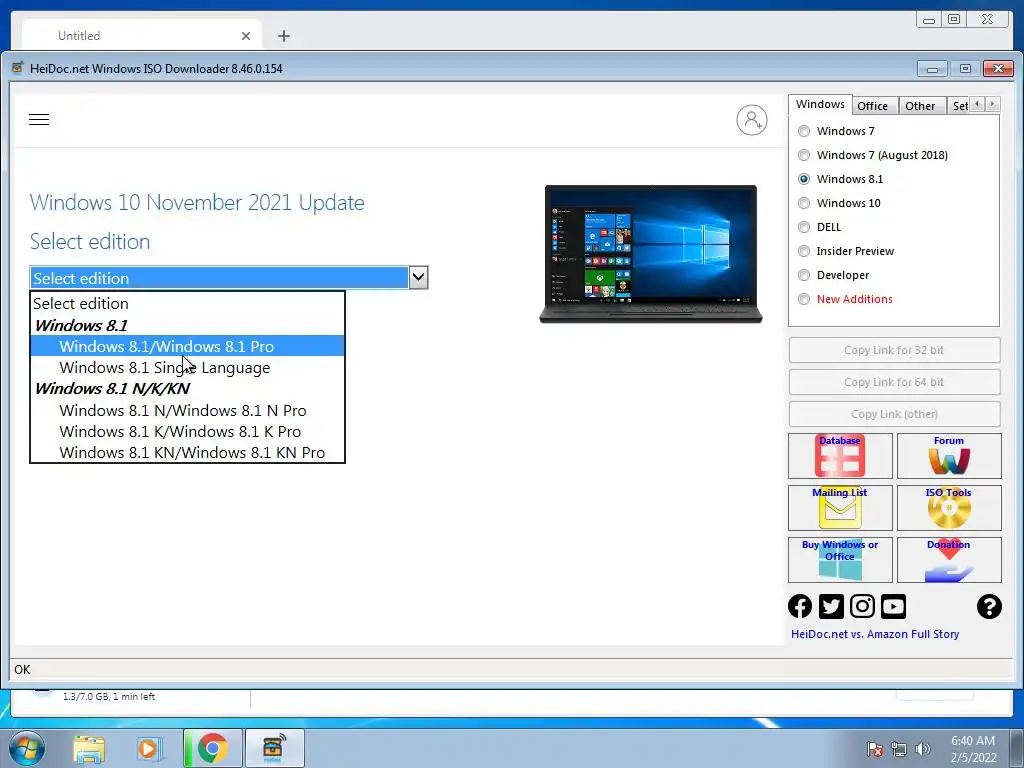
Task: Open the Mailing List tile
Action: click(840, 507)
